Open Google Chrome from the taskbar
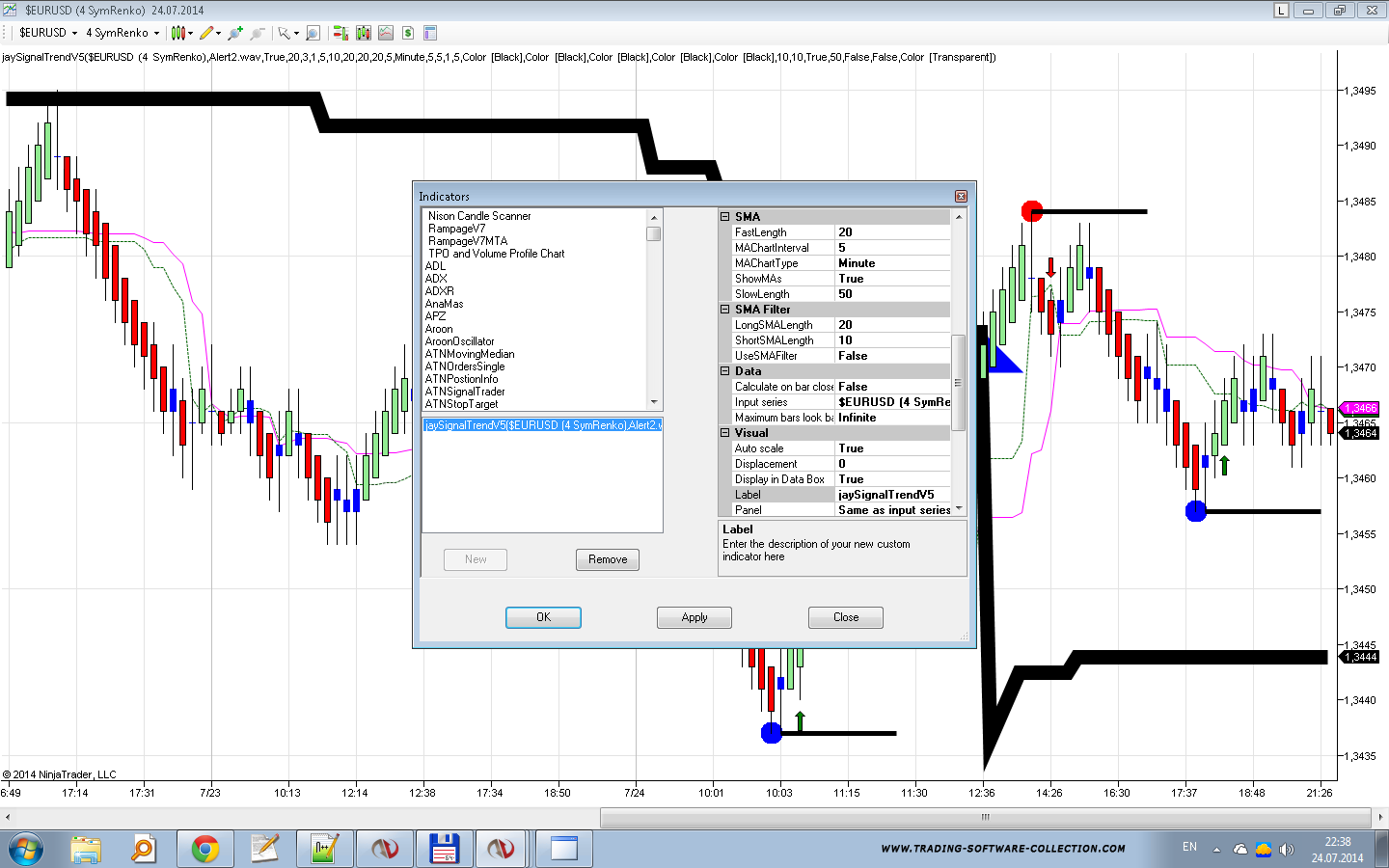 coord(204,849)
